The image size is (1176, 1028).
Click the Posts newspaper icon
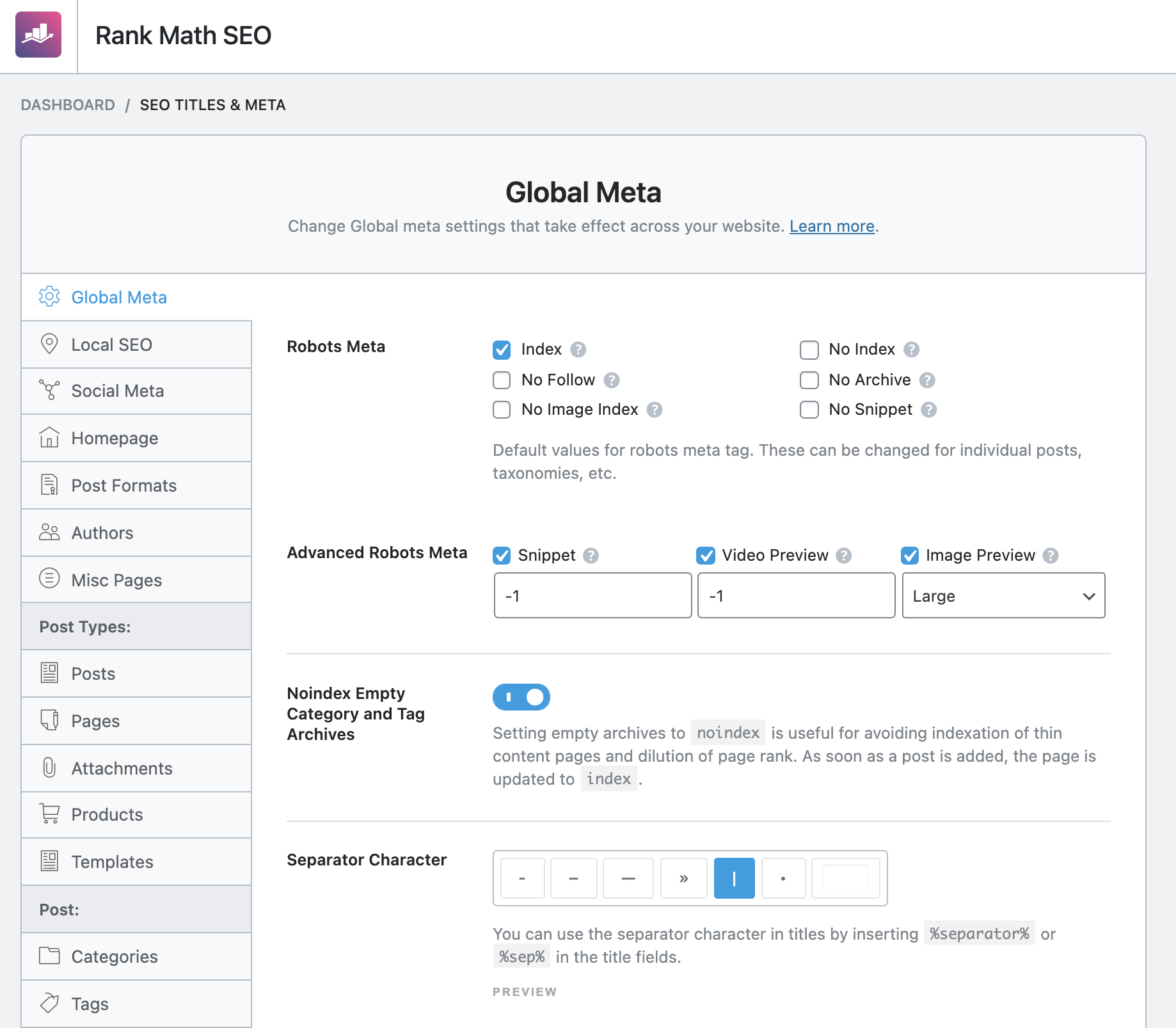[x=49, y=673]
